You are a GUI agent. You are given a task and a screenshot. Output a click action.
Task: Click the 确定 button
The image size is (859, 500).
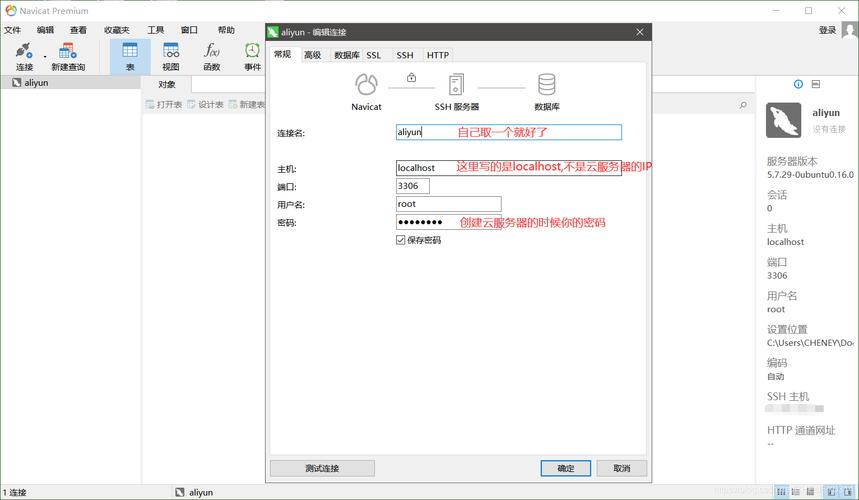coord(565,468)
